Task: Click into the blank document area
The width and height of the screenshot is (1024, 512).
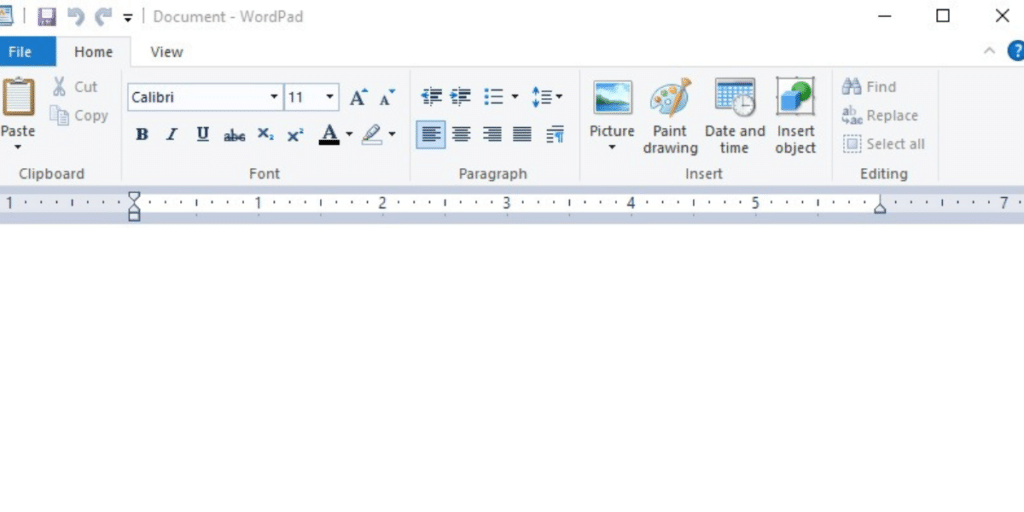Action: [512, 368]
